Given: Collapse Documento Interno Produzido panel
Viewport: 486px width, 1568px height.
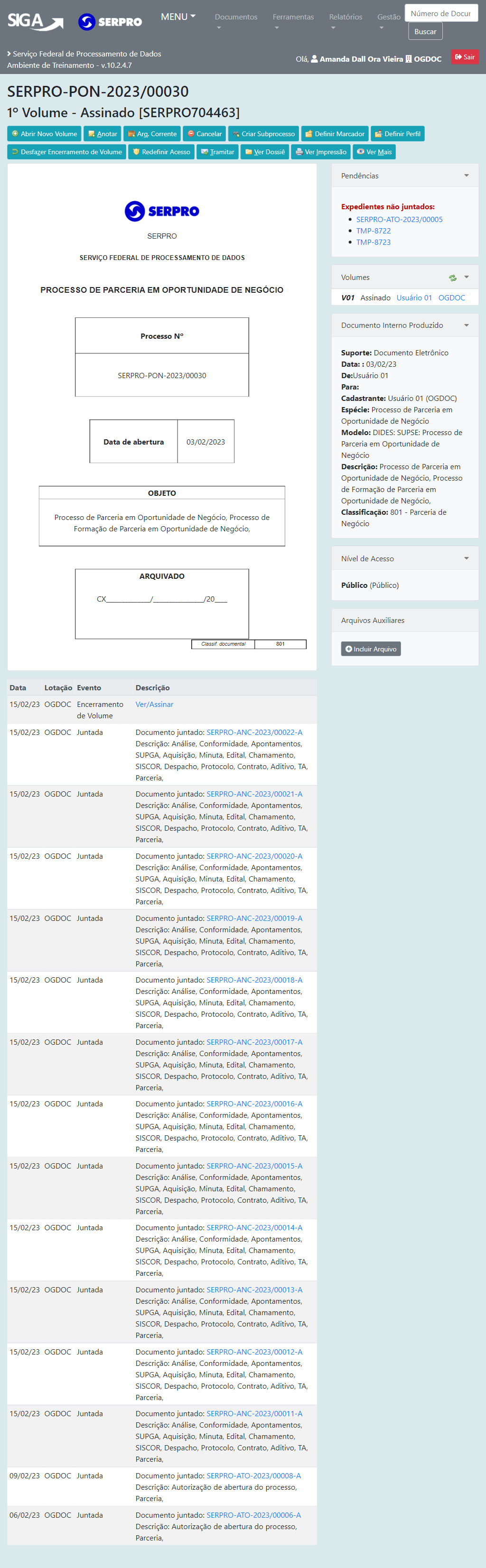Looking at the screenshot, I should [467, 325].
